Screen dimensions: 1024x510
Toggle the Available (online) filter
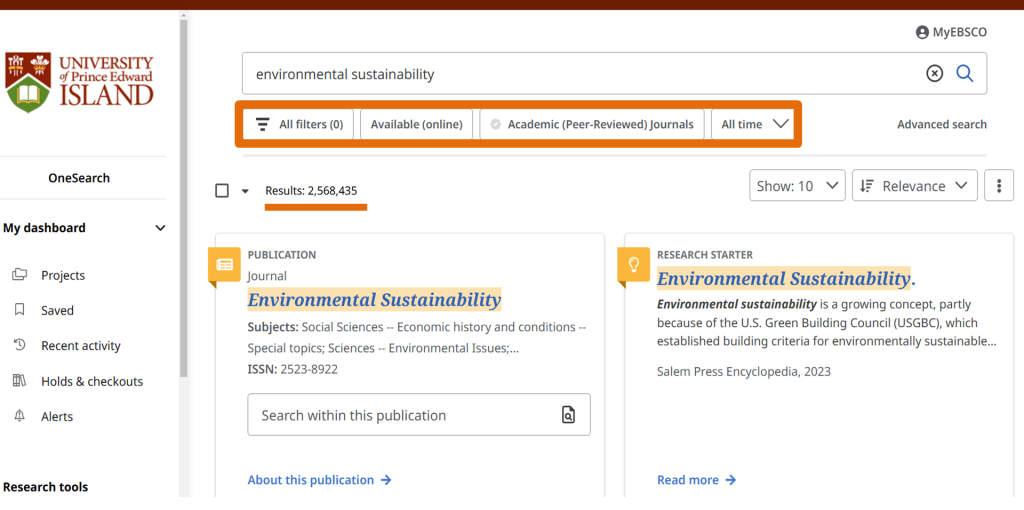tap(417, 124)
